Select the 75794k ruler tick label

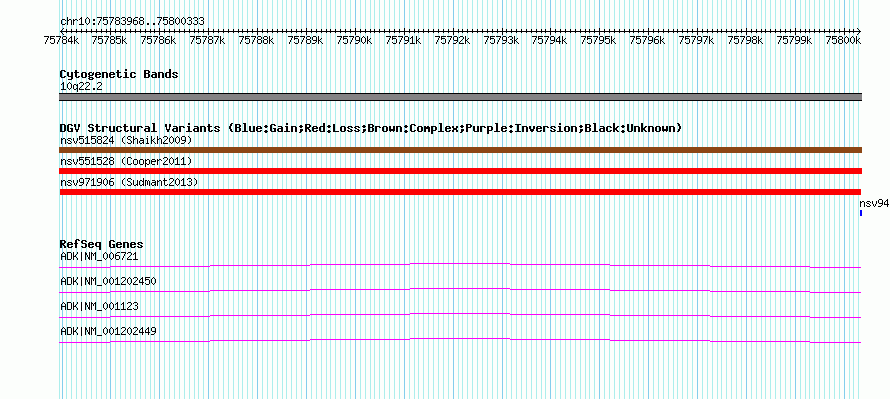[x=549, y=40]
